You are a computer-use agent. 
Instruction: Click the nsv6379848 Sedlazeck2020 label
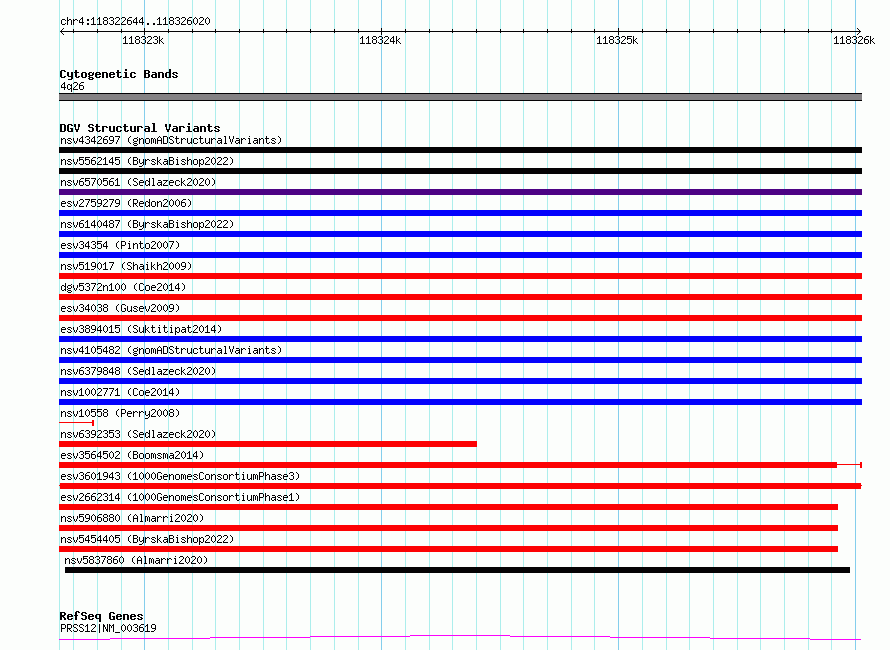click(x=138, y=371)
